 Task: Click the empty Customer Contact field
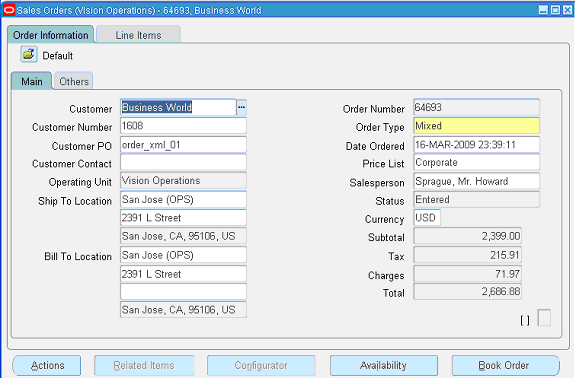pyautogui.click(x=183, y=162)
